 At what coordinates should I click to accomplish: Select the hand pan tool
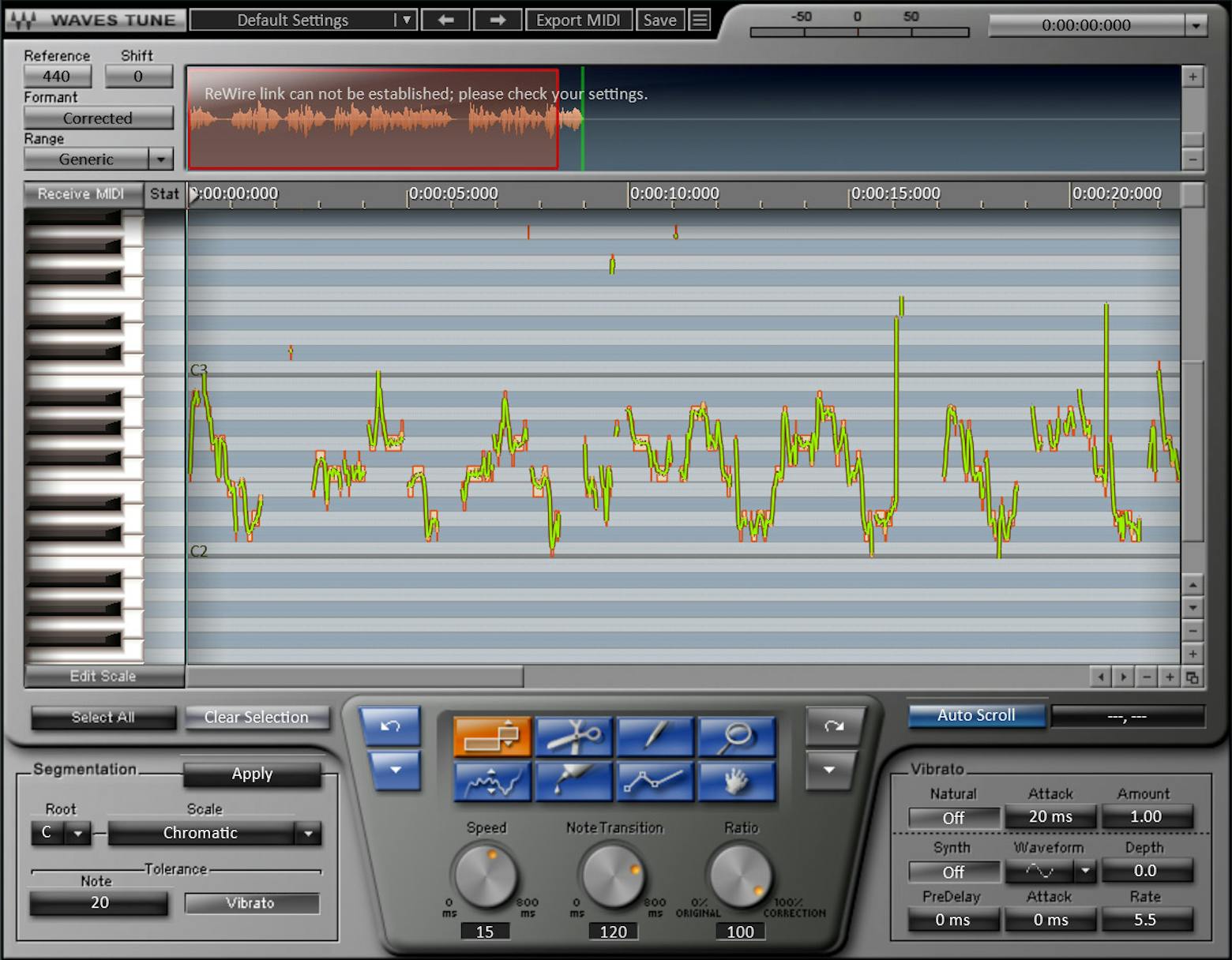[x=736, y=782]
